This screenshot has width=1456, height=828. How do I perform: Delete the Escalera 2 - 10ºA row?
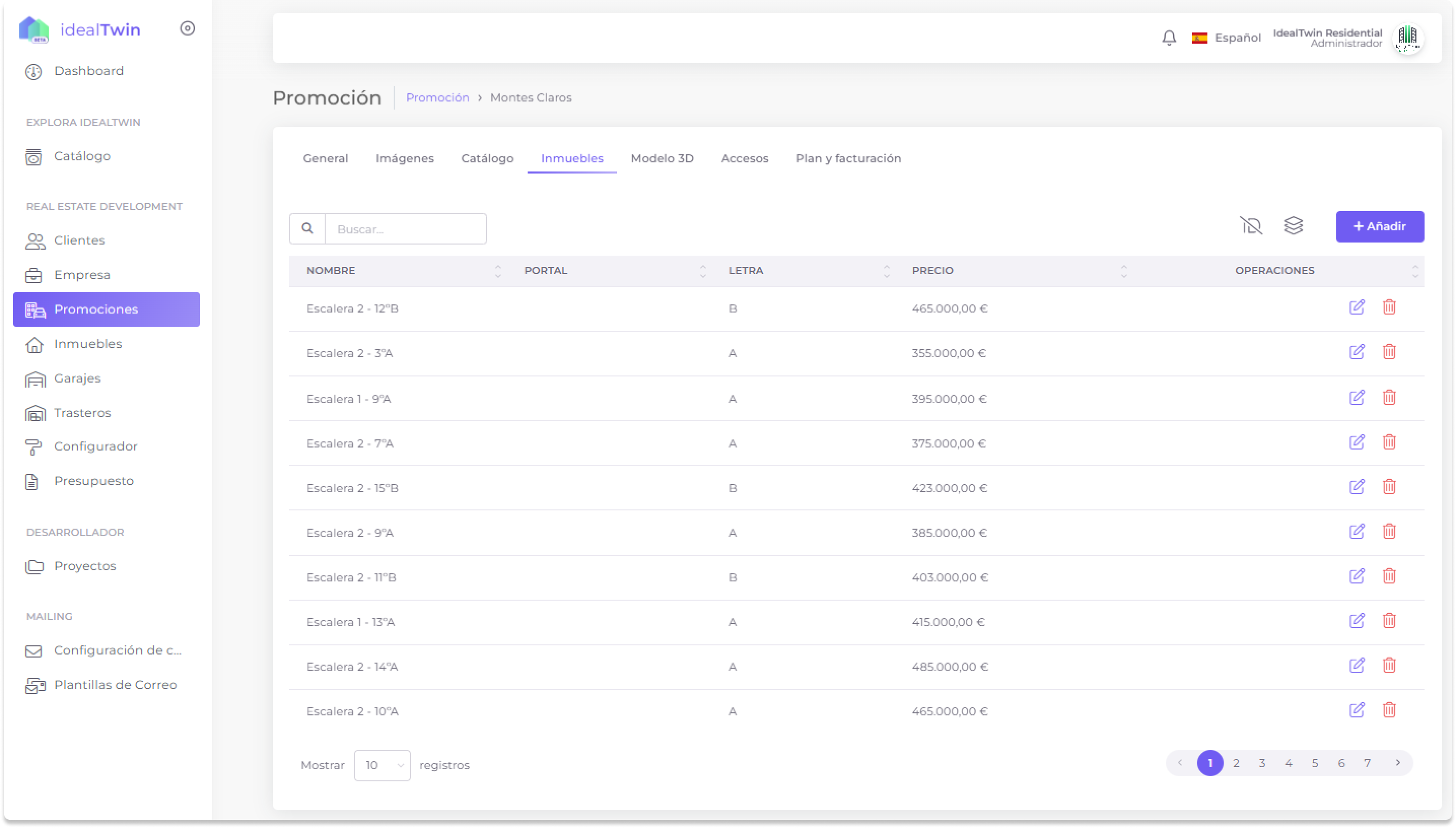(x=1389, y=710)
